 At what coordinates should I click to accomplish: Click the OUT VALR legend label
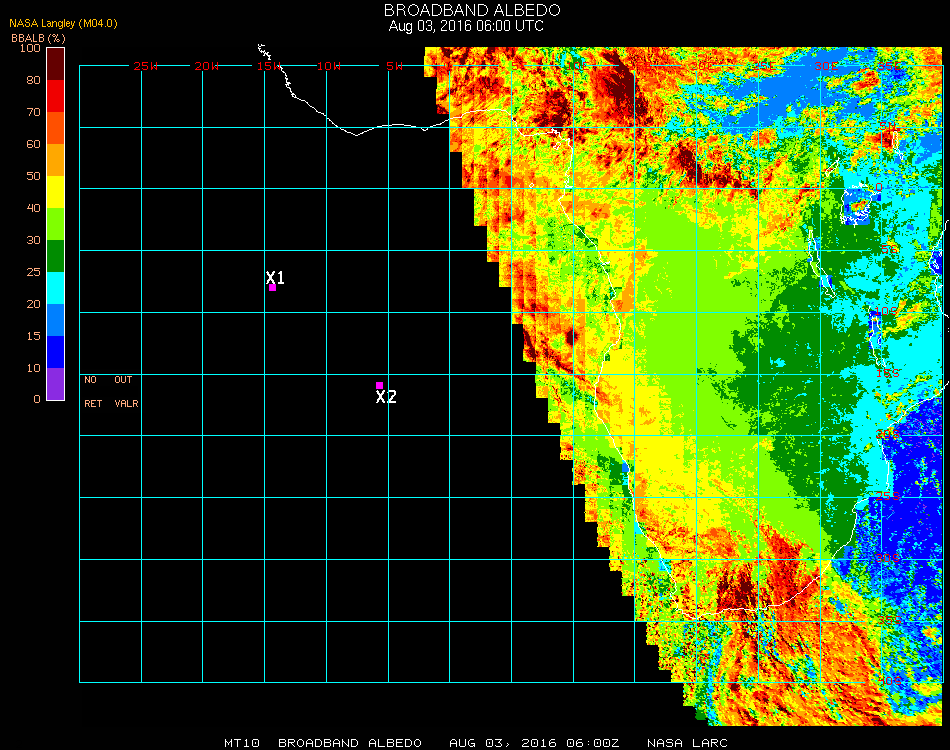125,392
